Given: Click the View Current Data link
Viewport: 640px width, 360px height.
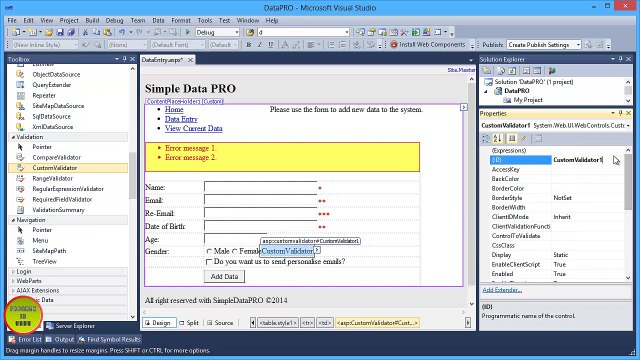Looking at the screenshot, I should (194, 129).
